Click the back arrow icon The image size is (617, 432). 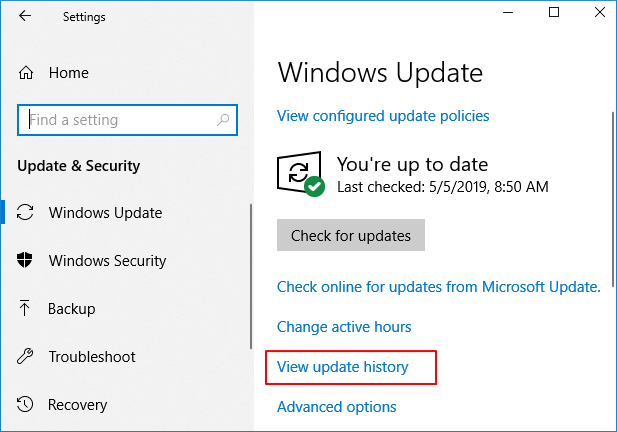26,17
